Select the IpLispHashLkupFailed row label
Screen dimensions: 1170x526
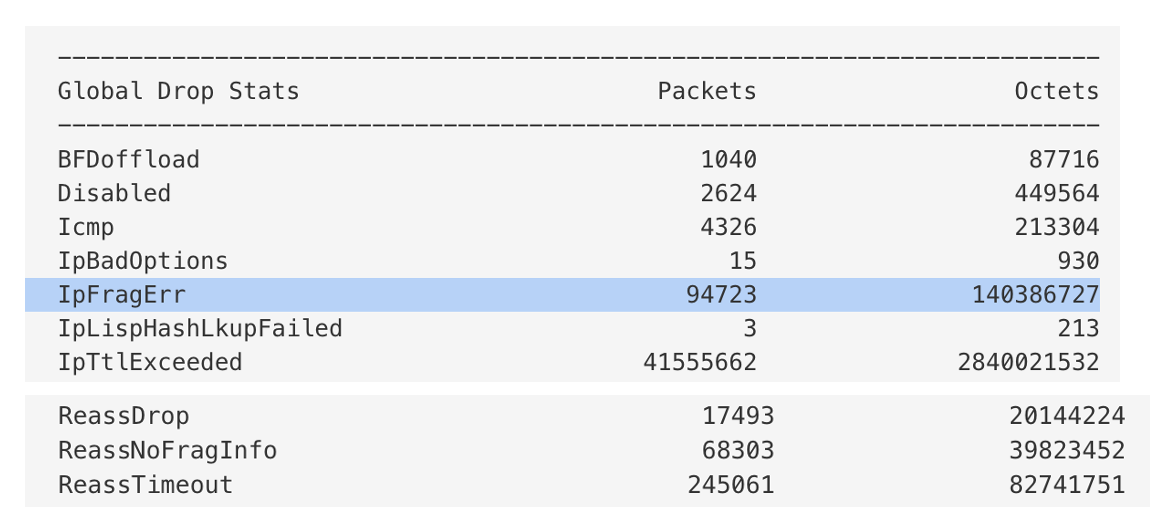click(200, 328)
